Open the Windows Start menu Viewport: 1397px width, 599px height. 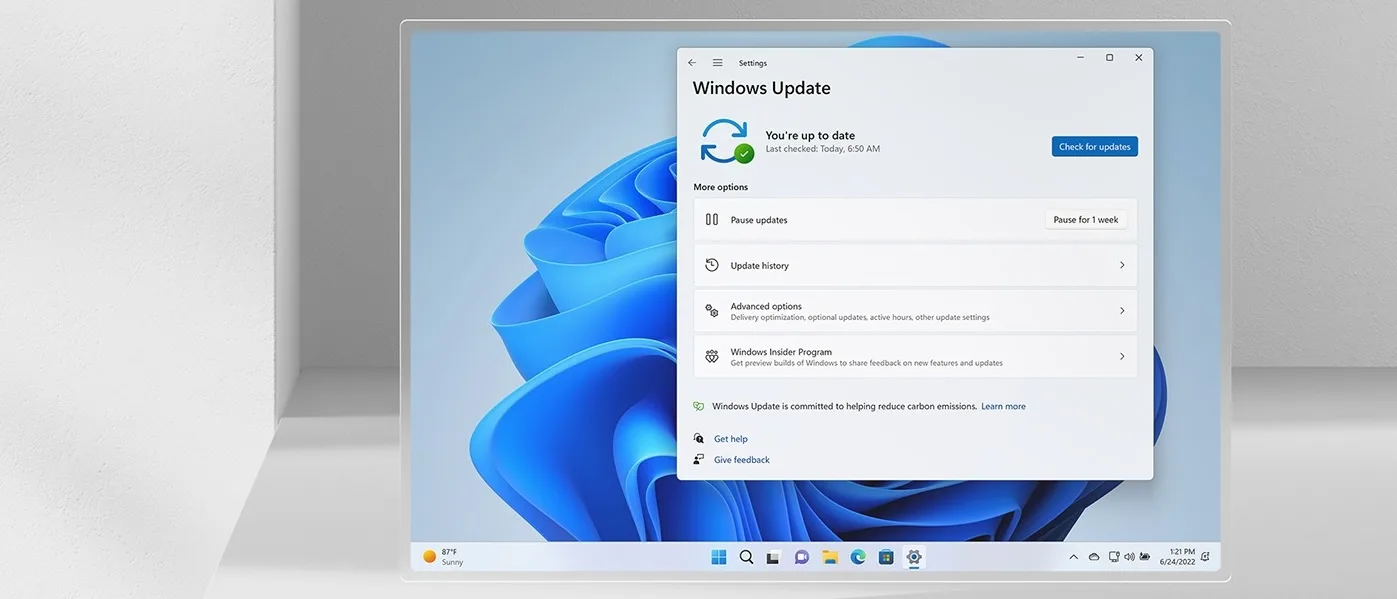click(719, 557)
